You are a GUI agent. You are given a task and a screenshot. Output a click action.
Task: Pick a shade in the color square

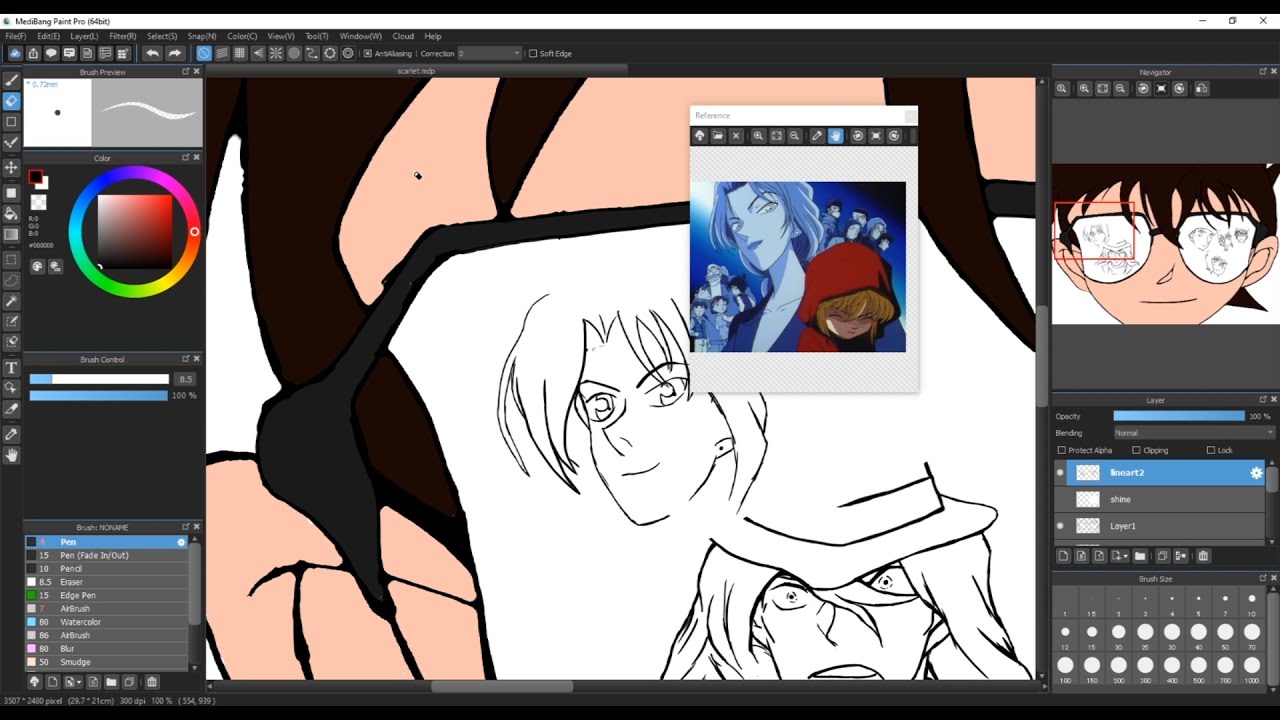[134, 232]
